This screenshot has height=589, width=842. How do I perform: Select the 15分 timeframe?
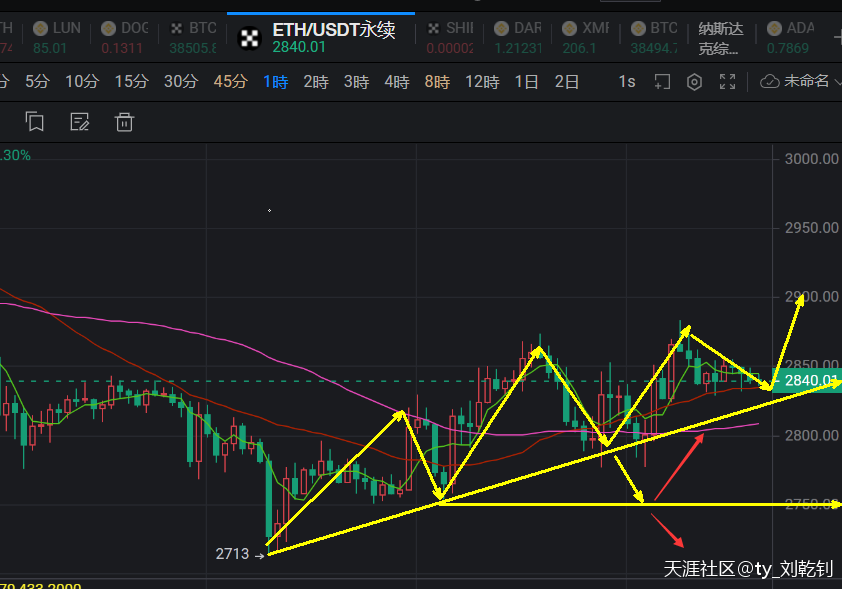[131, 82]
